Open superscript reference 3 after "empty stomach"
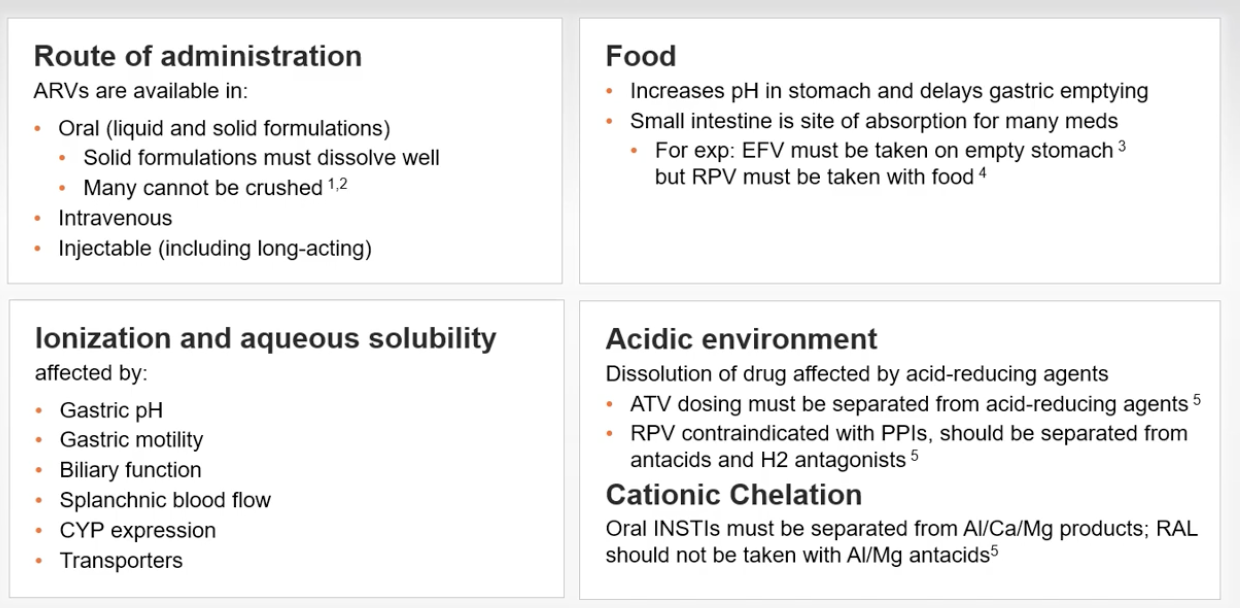Screen dimensions: 1240x608 click(x=1123, y=146)
